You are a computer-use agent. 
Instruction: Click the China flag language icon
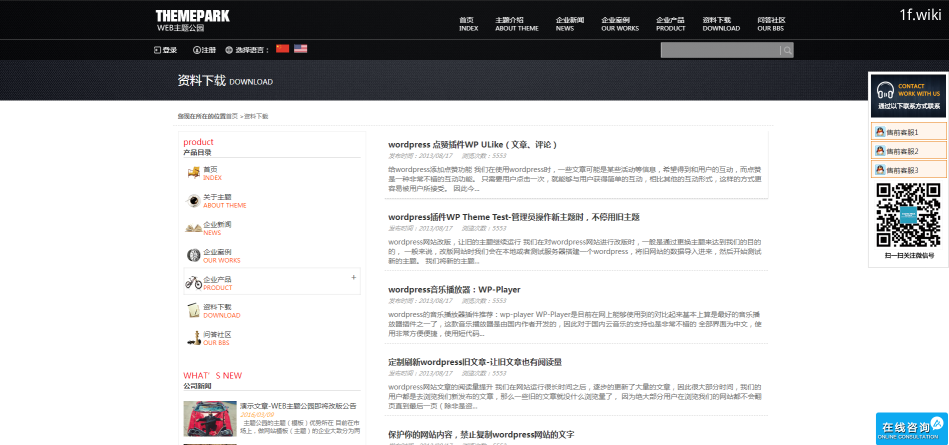click(x=282, y=49)
